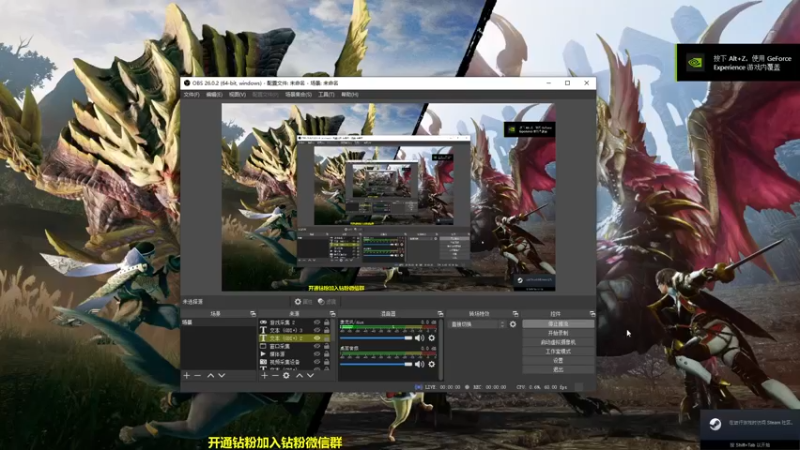Pop out the 混音器 dock with its float icon
Viewport: 800px width, 450px height.
[440, 314]
